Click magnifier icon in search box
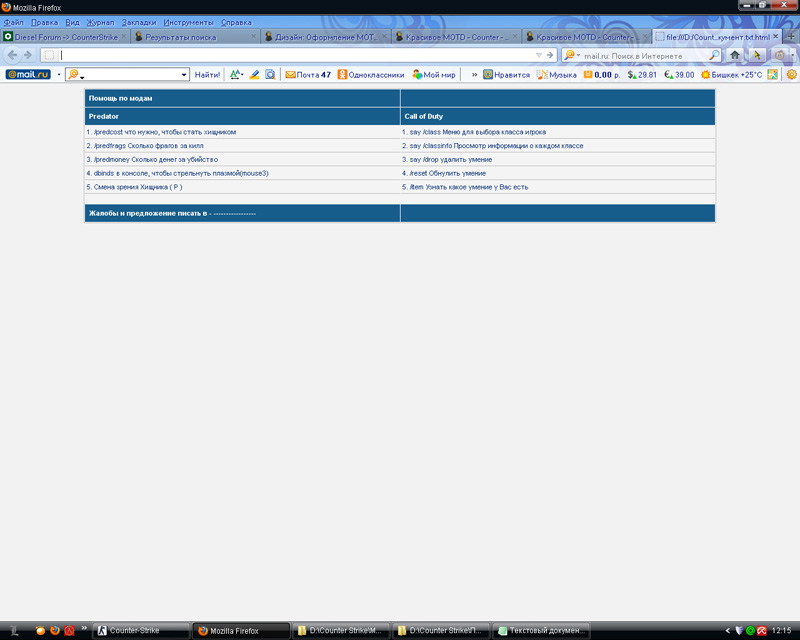 [714, 55]
